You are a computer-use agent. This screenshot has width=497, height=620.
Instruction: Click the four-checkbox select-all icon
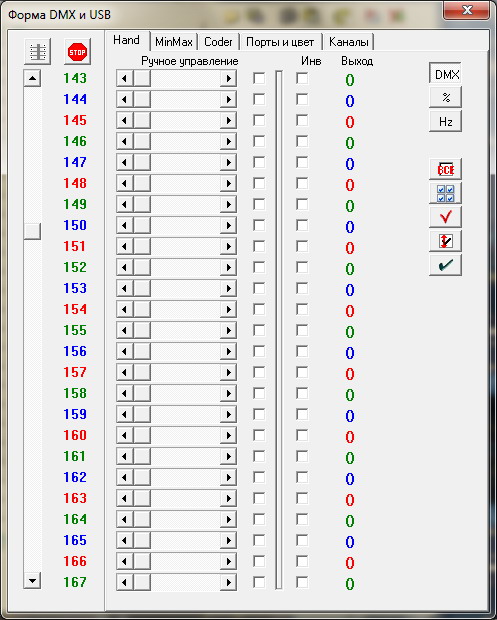click(x=445, y=193)
